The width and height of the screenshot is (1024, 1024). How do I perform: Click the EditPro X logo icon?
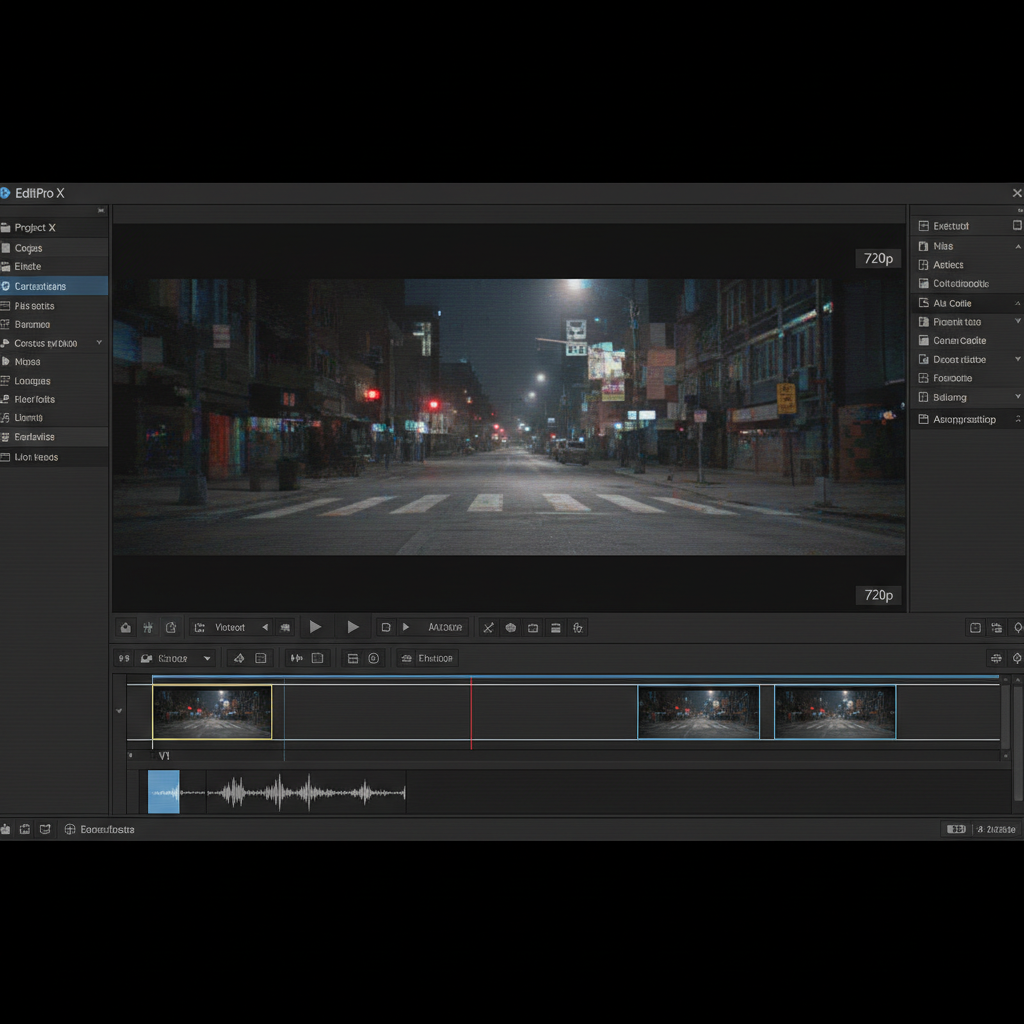click(5, 193)
